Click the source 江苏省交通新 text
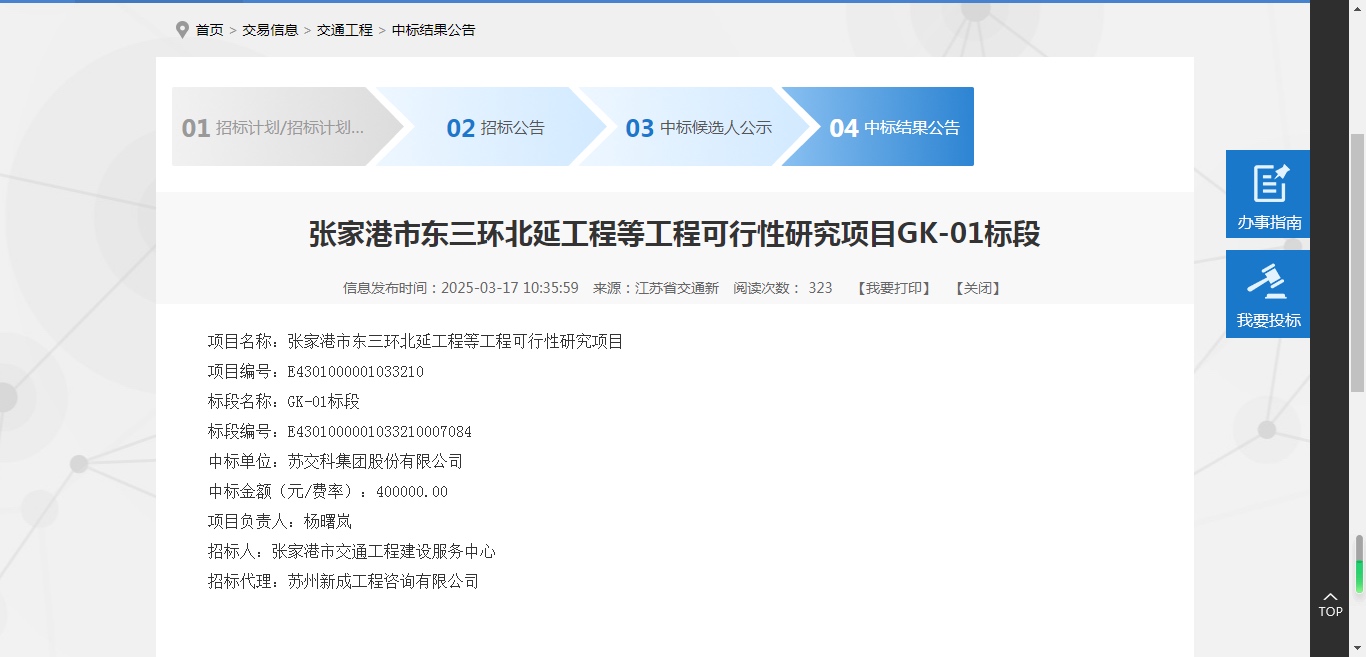This screenshot has width=1366, height=657. coord(677,288)
